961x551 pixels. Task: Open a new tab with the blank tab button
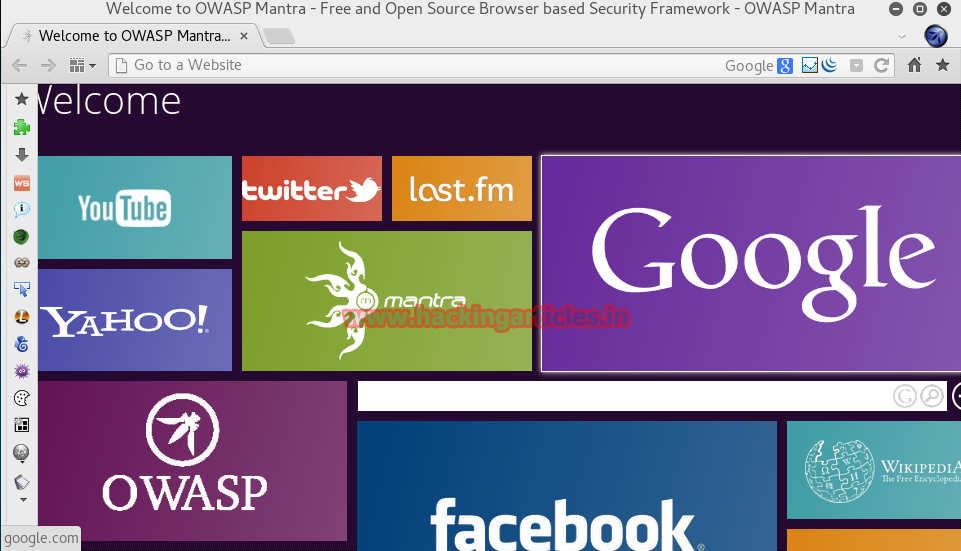tap(279, 36)
